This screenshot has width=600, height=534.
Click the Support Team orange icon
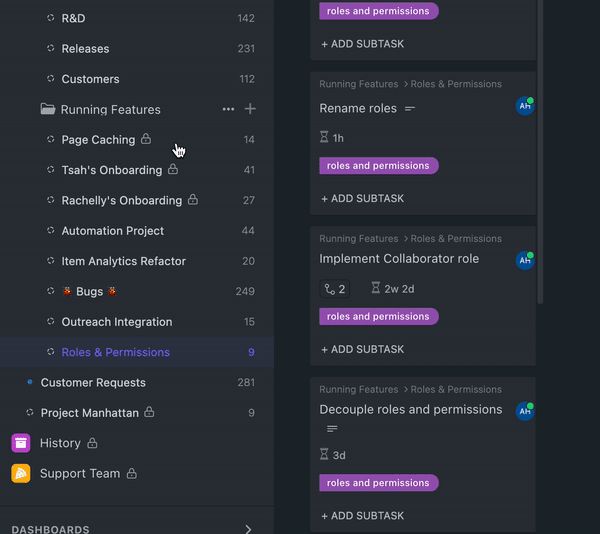click(x=21, y=473)
